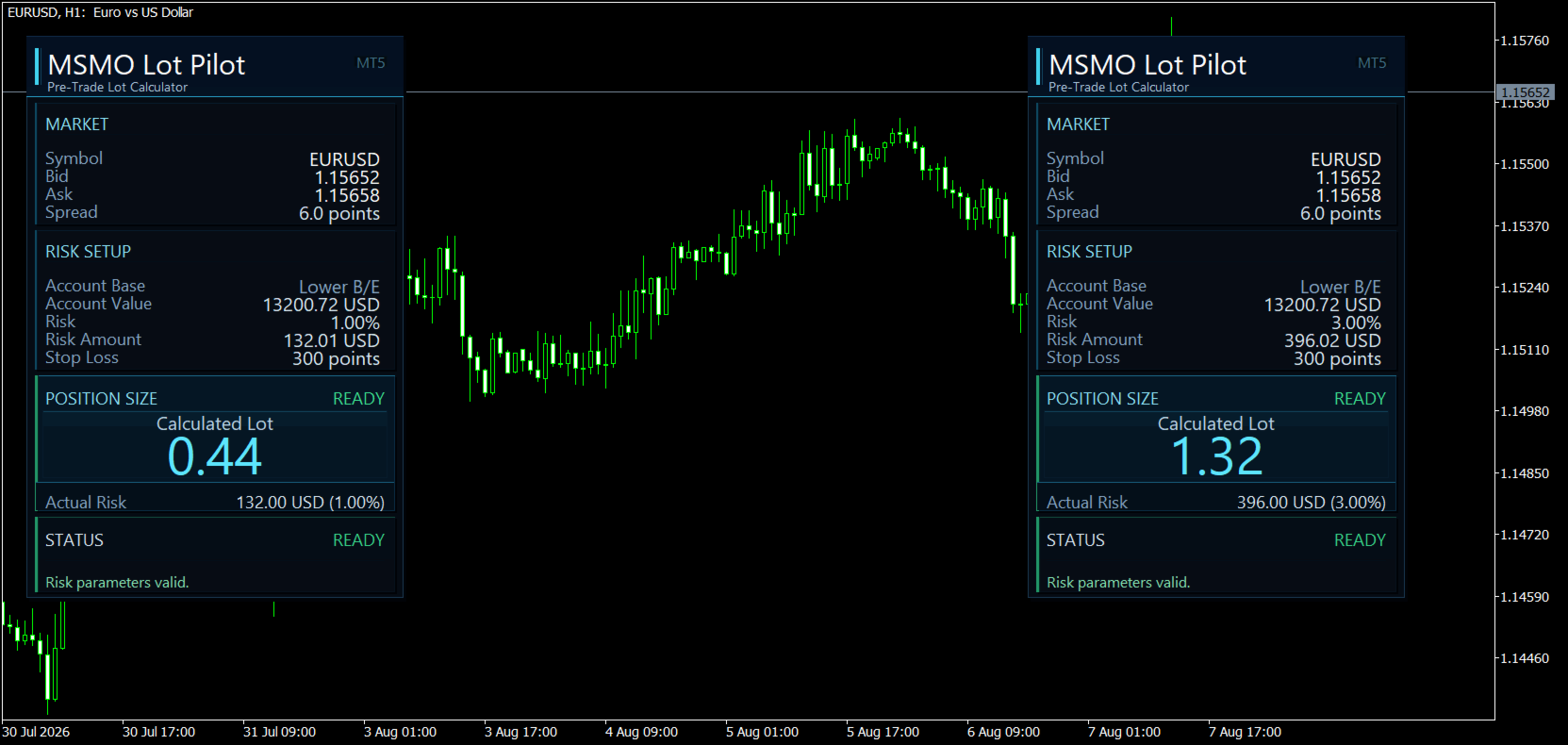Click the Risk value 3.00%
Image resolution: width=1568 pixels, height=745 pixels.
pos(1356,323)
